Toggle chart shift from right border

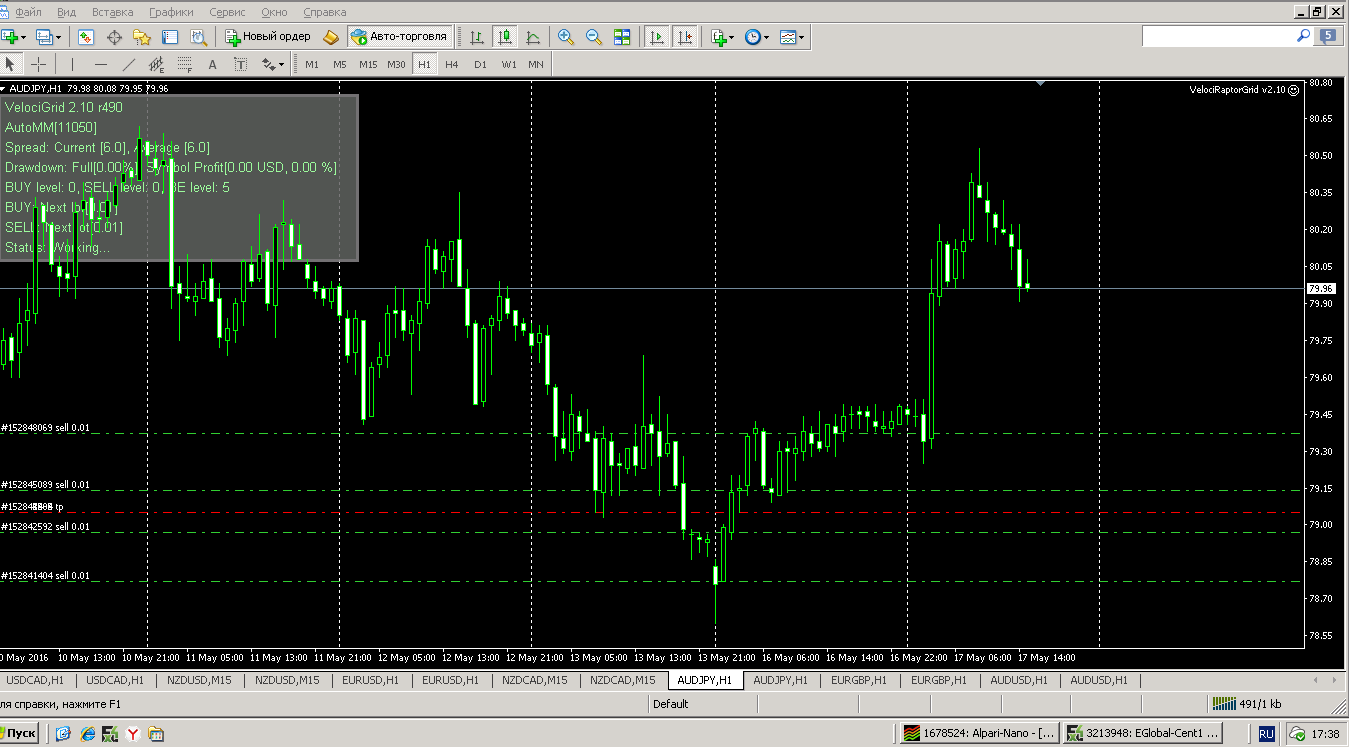tap(685, 37)
